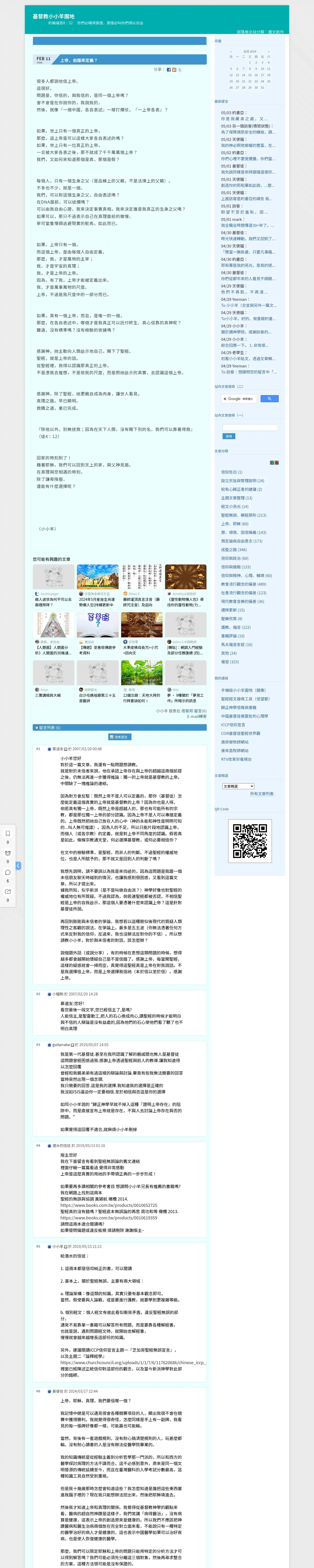The width and height of the screenshot is (314, 1568).
Task: Open category 複習 (323)
Action: click(230, 662)
